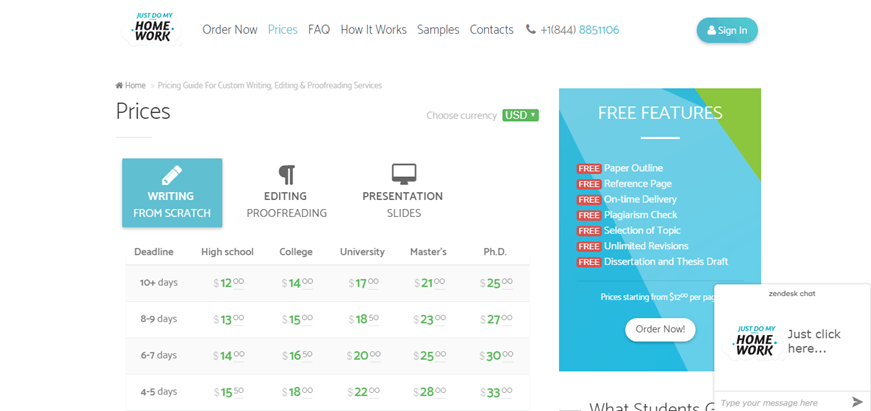Click the 4-5 days deadline row label
The width and height of the screenshot is (871, 411).
[x=159, y=392]
